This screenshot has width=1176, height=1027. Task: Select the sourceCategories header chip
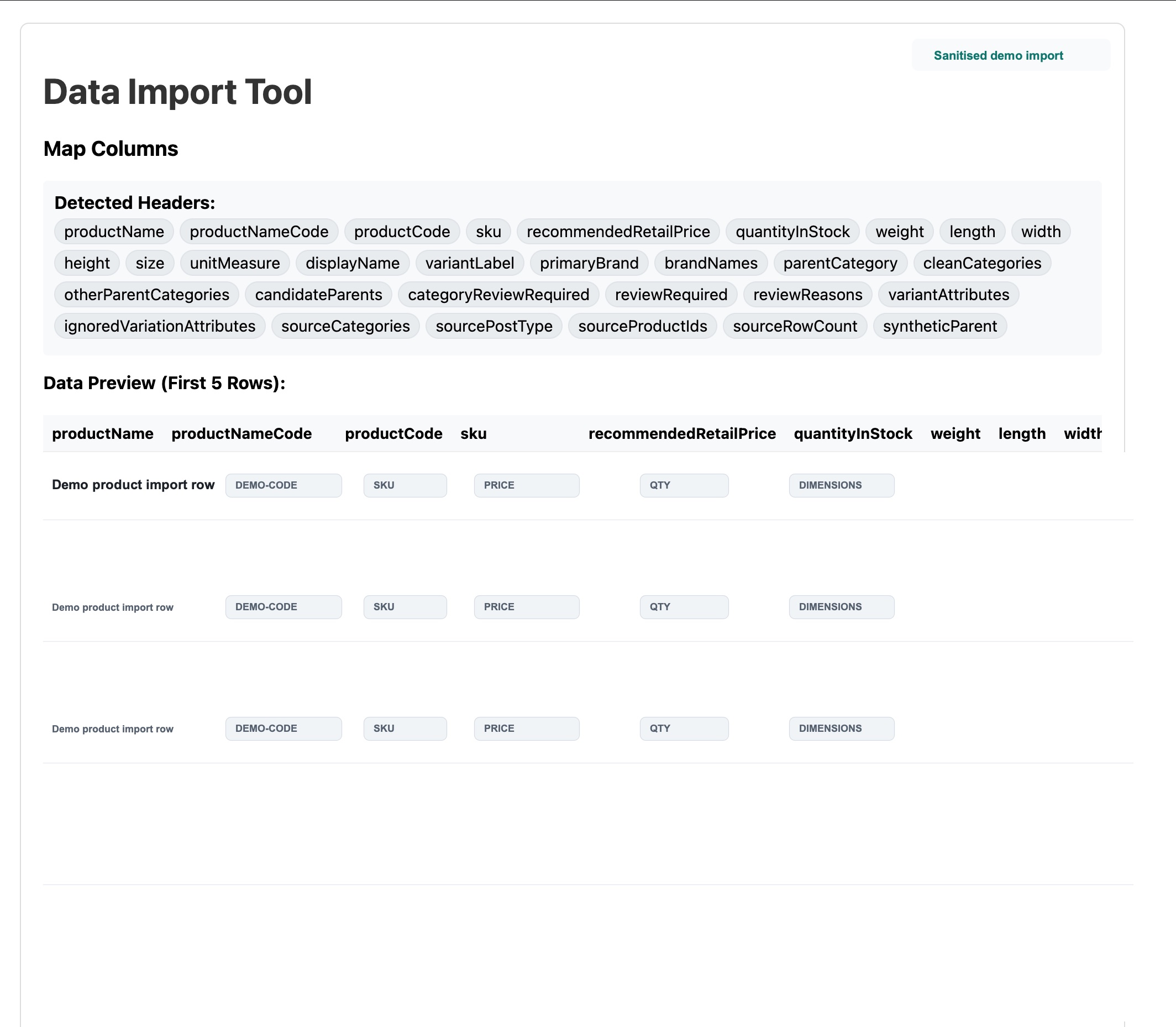pos(345,326)
